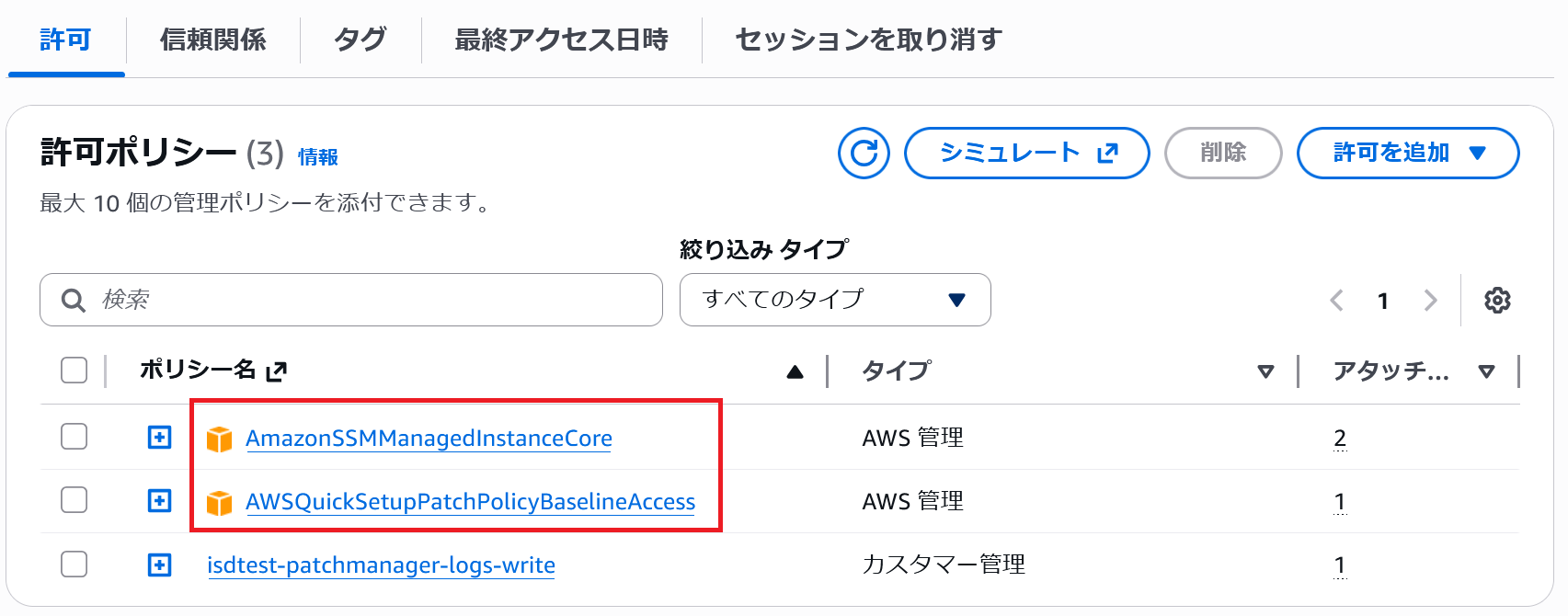Image resolution: width=1568 pixels, height=616 pixels.
Task: Click the external link icon beside ポリシー名
Action: tap(277, 371)
